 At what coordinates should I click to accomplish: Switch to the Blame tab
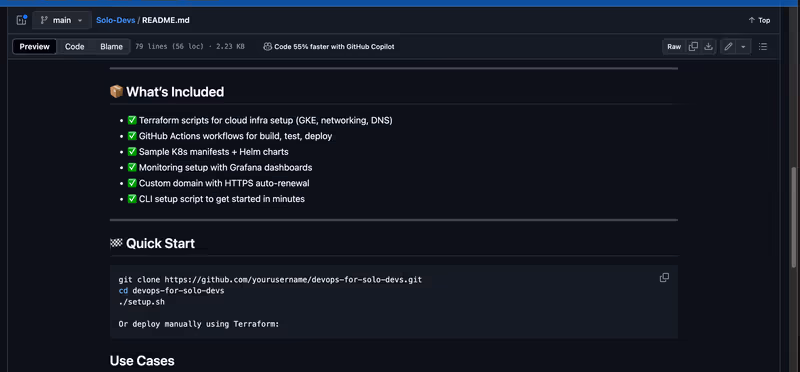click(x=111, y=46)
